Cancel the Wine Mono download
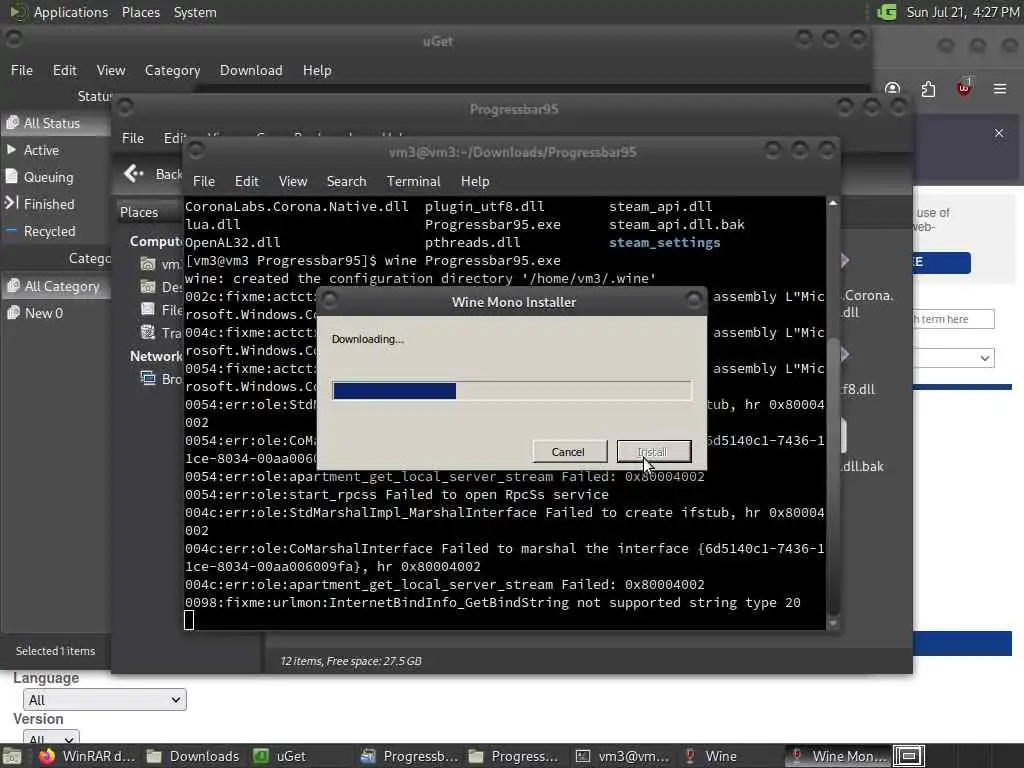 click(x=568, y=451)
